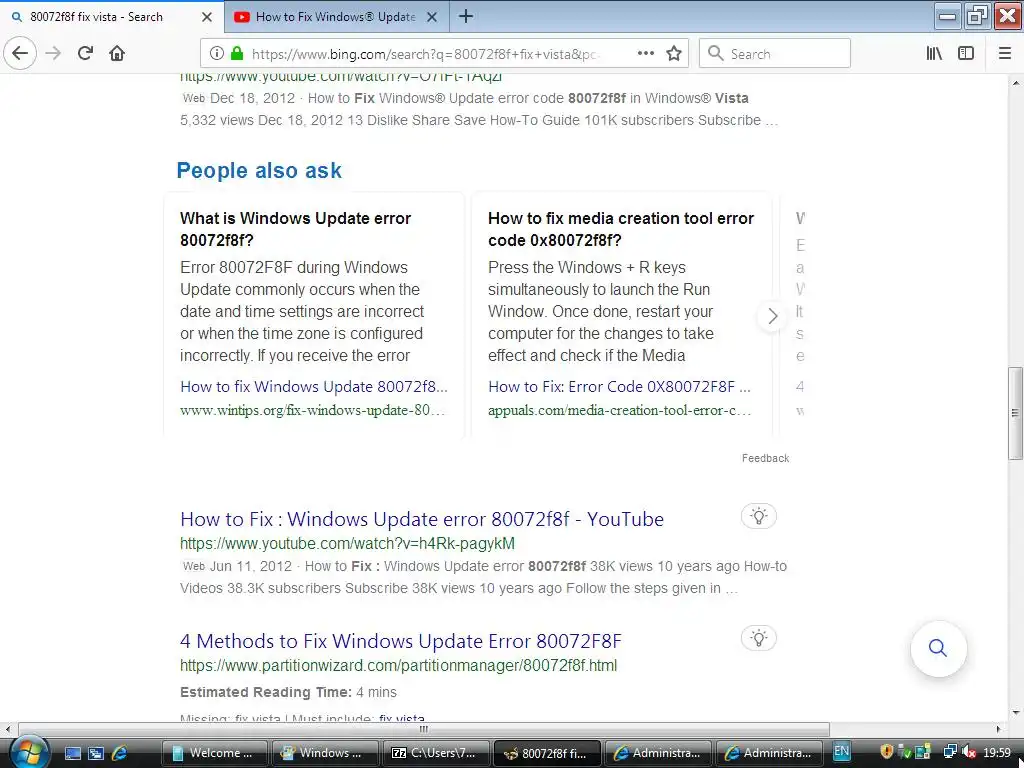The width and height of the screenshot is (1024, 768).
Task: Click Show Desktop quick launch icon
Action: point(73,753)
